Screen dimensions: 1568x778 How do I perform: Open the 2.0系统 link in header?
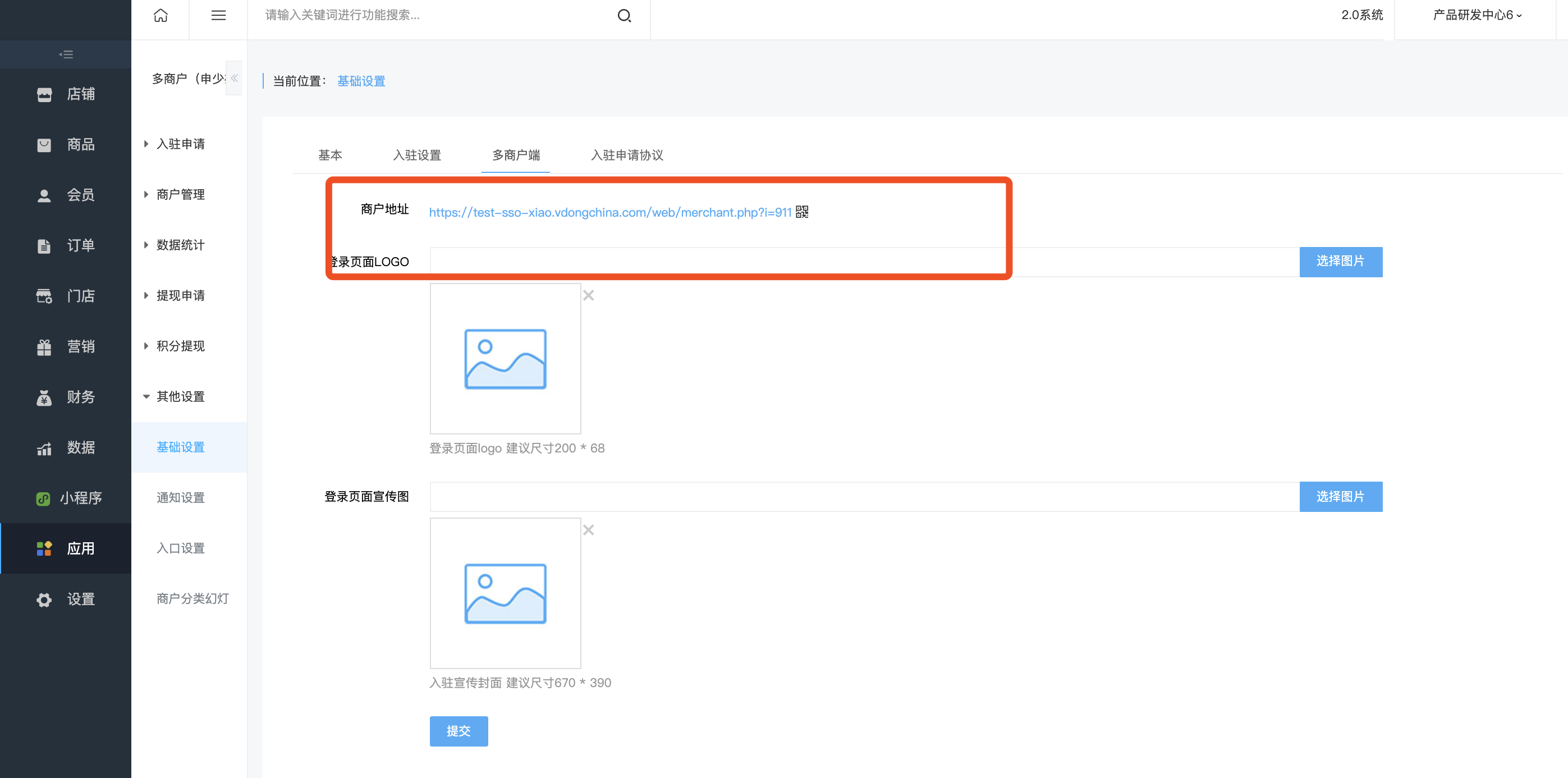tap(1361, 15)
